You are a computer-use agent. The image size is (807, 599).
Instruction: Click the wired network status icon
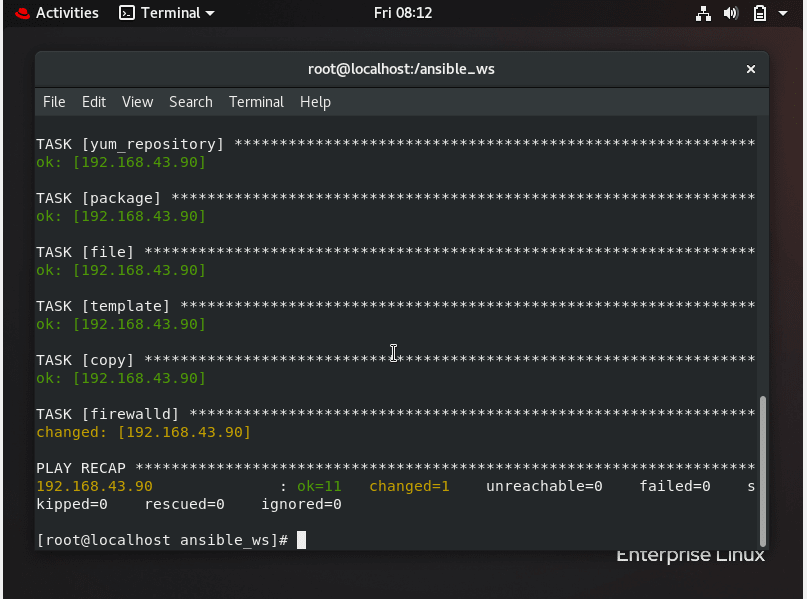(703, 13)
